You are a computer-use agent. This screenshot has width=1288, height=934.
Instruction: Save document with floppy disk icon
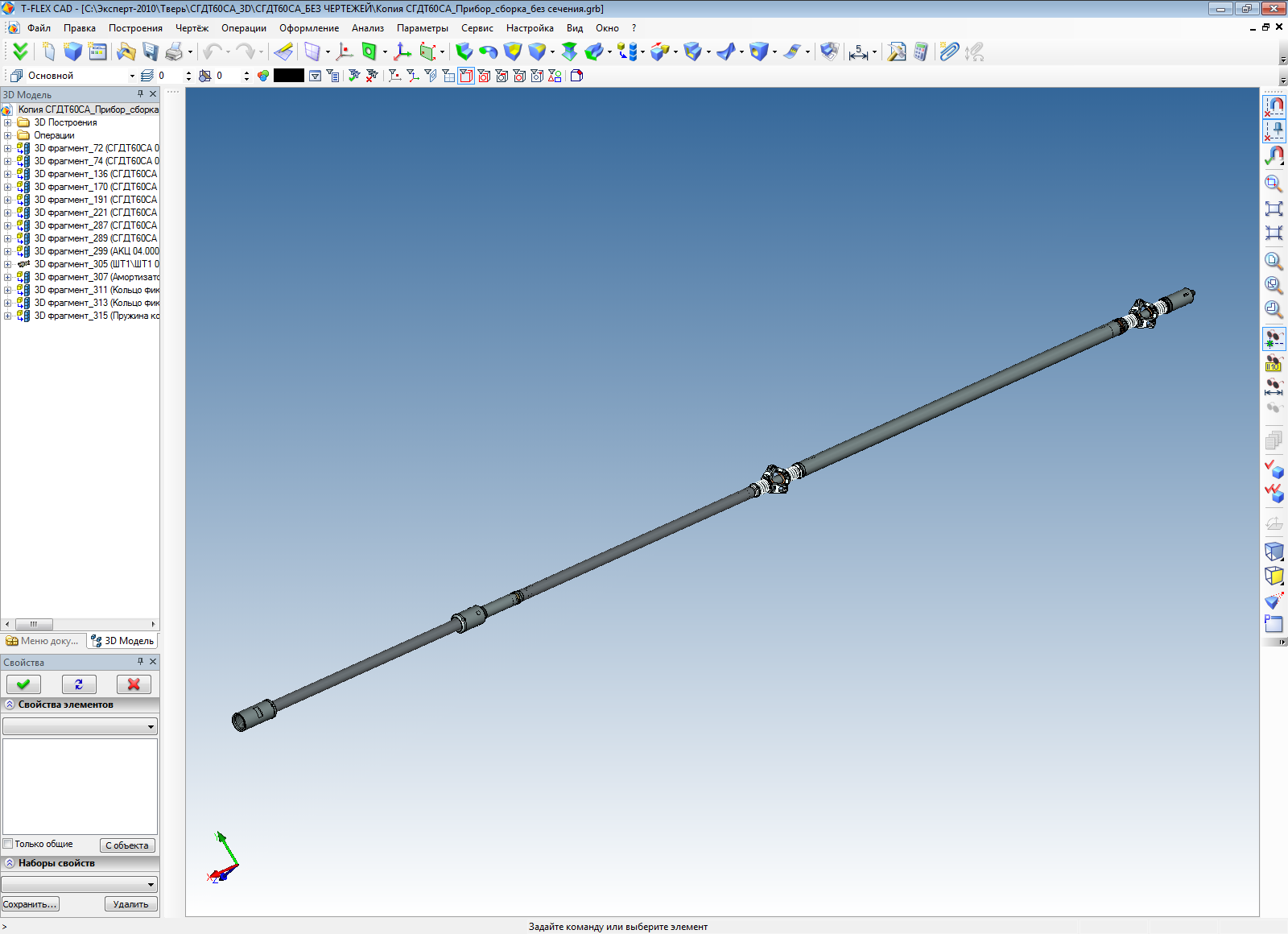click(151, 52)
